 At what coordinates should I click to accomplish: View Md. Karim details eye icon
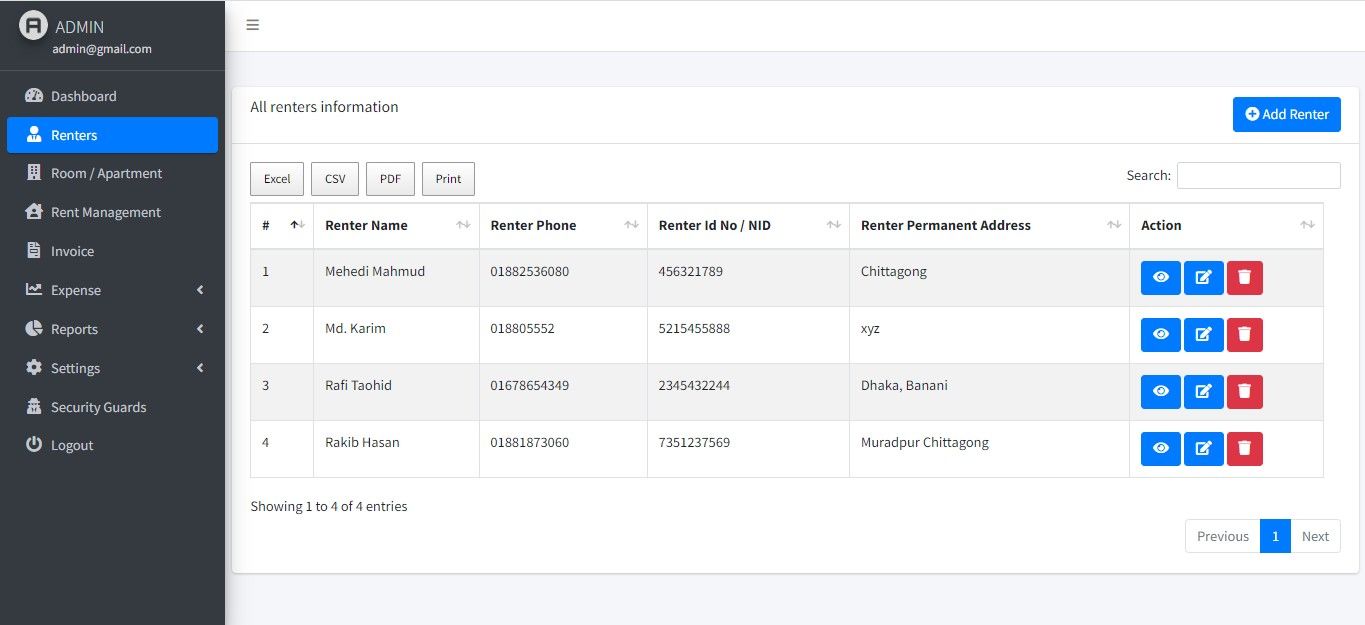click(1161, 335)
